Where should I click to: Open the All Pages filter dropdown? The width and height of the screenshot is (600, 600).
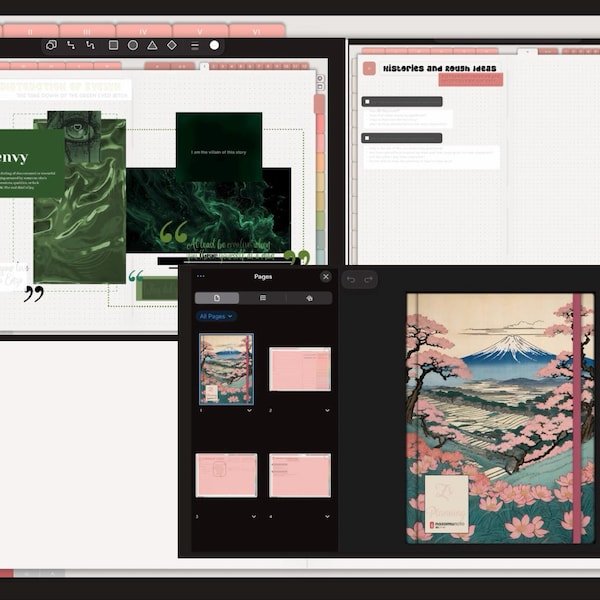coord(216,316)
